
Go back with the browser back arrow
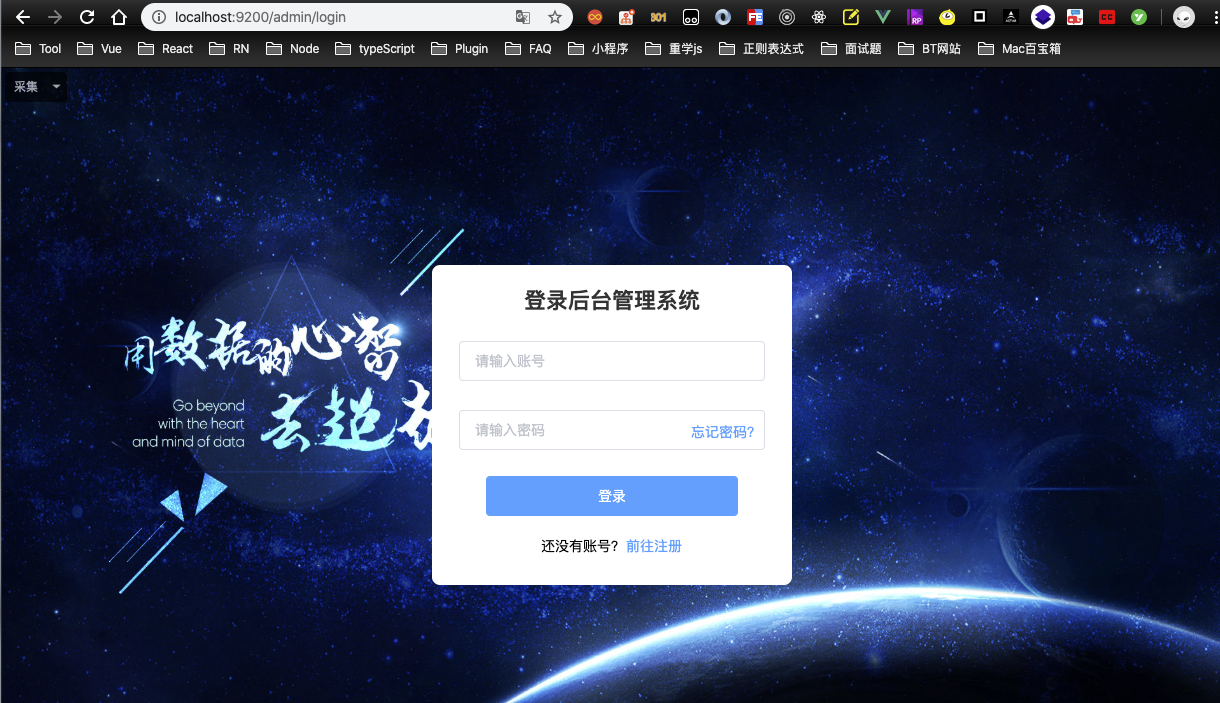[x=23, y=17]
